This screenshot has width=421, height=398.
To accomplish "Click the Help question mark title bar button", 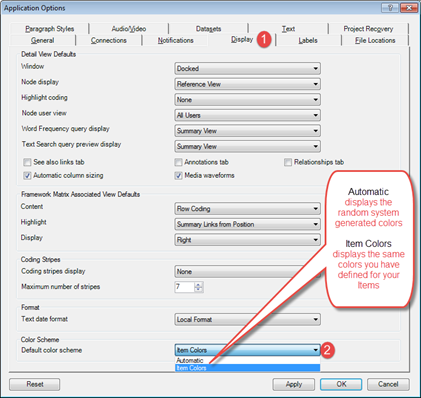I will pos(390,8).
